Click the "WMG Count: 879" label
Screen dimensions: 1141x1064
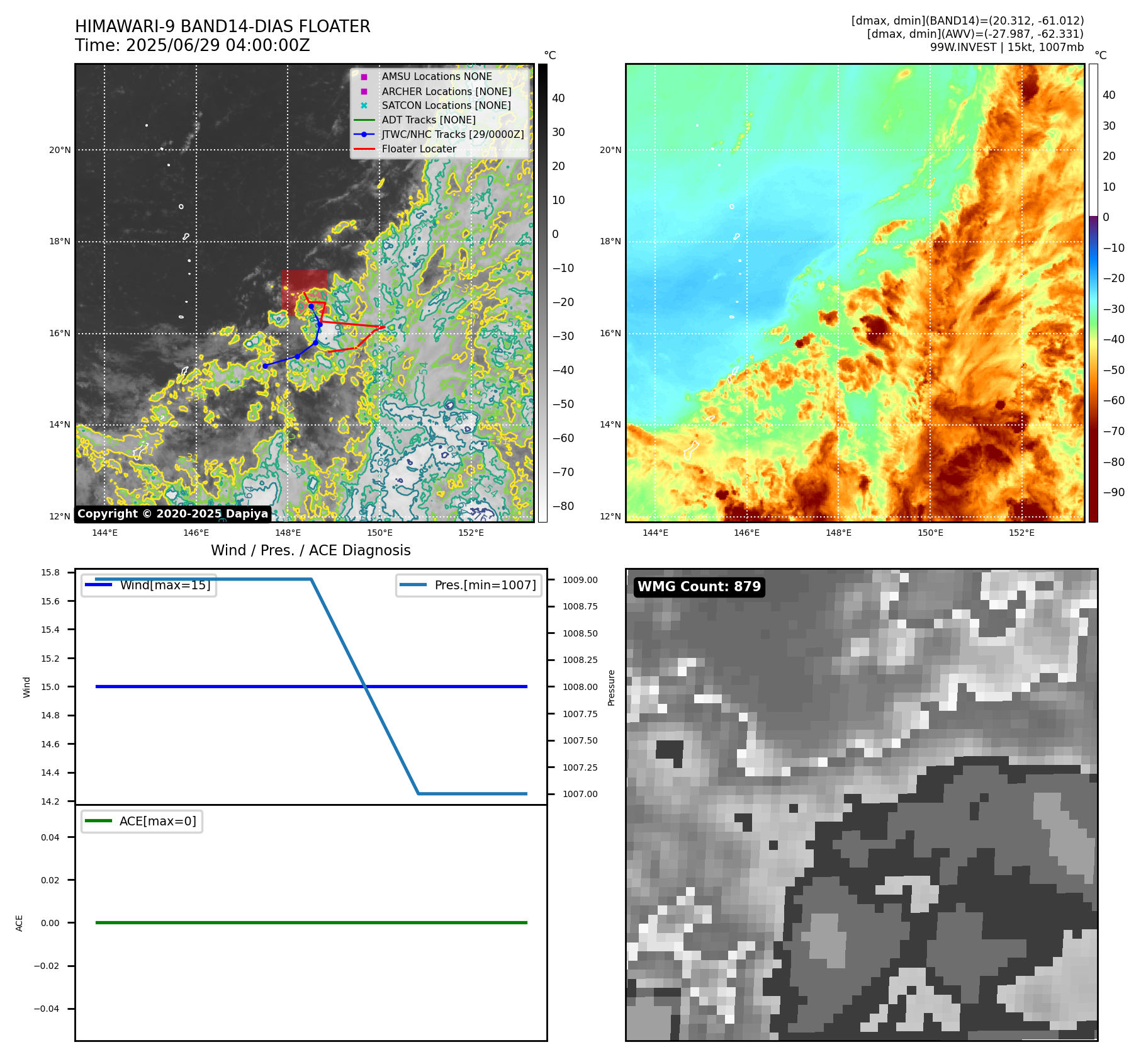click(699, 587)
